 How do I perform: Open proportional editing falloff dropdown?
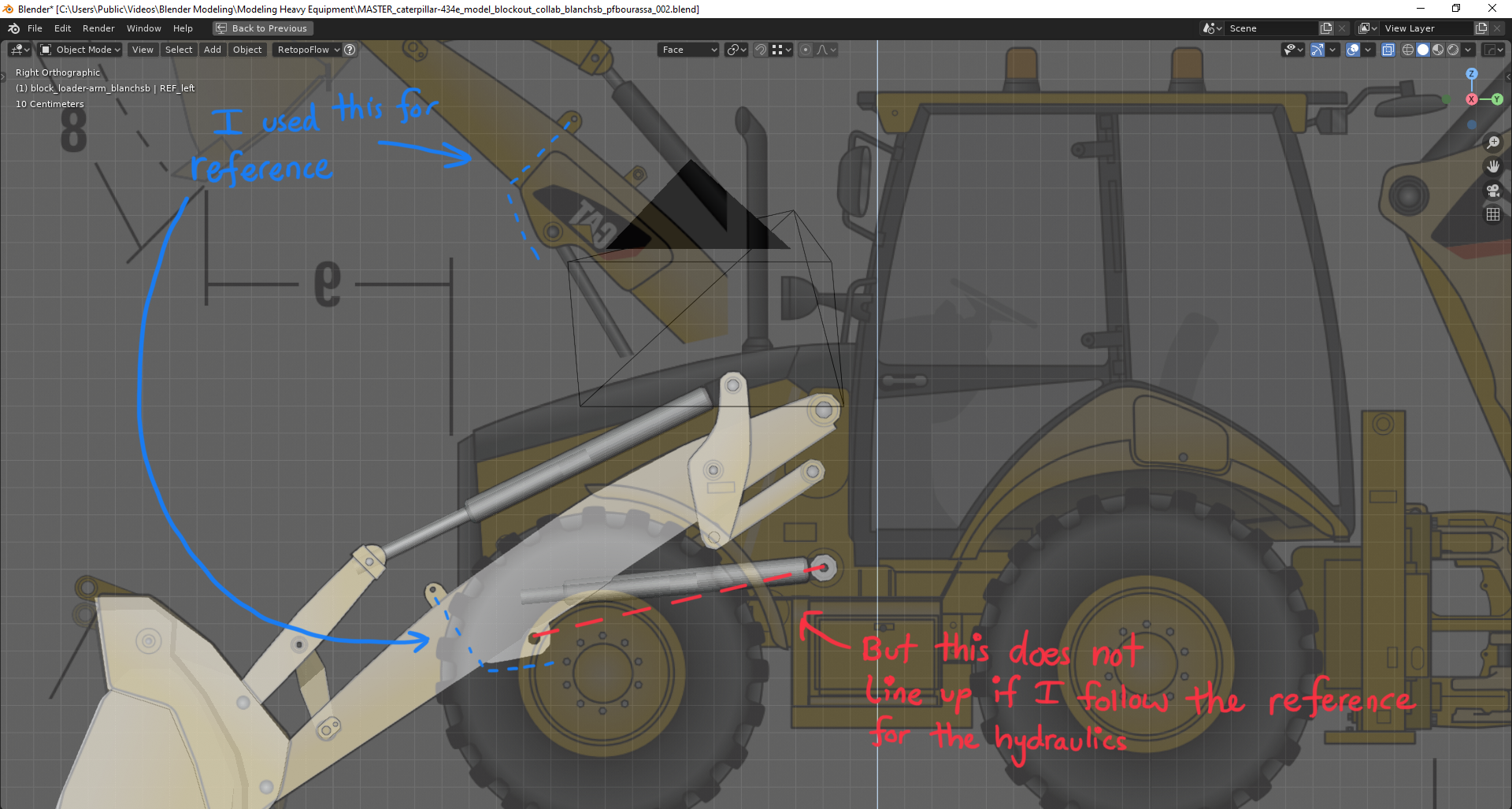point(826,50)
